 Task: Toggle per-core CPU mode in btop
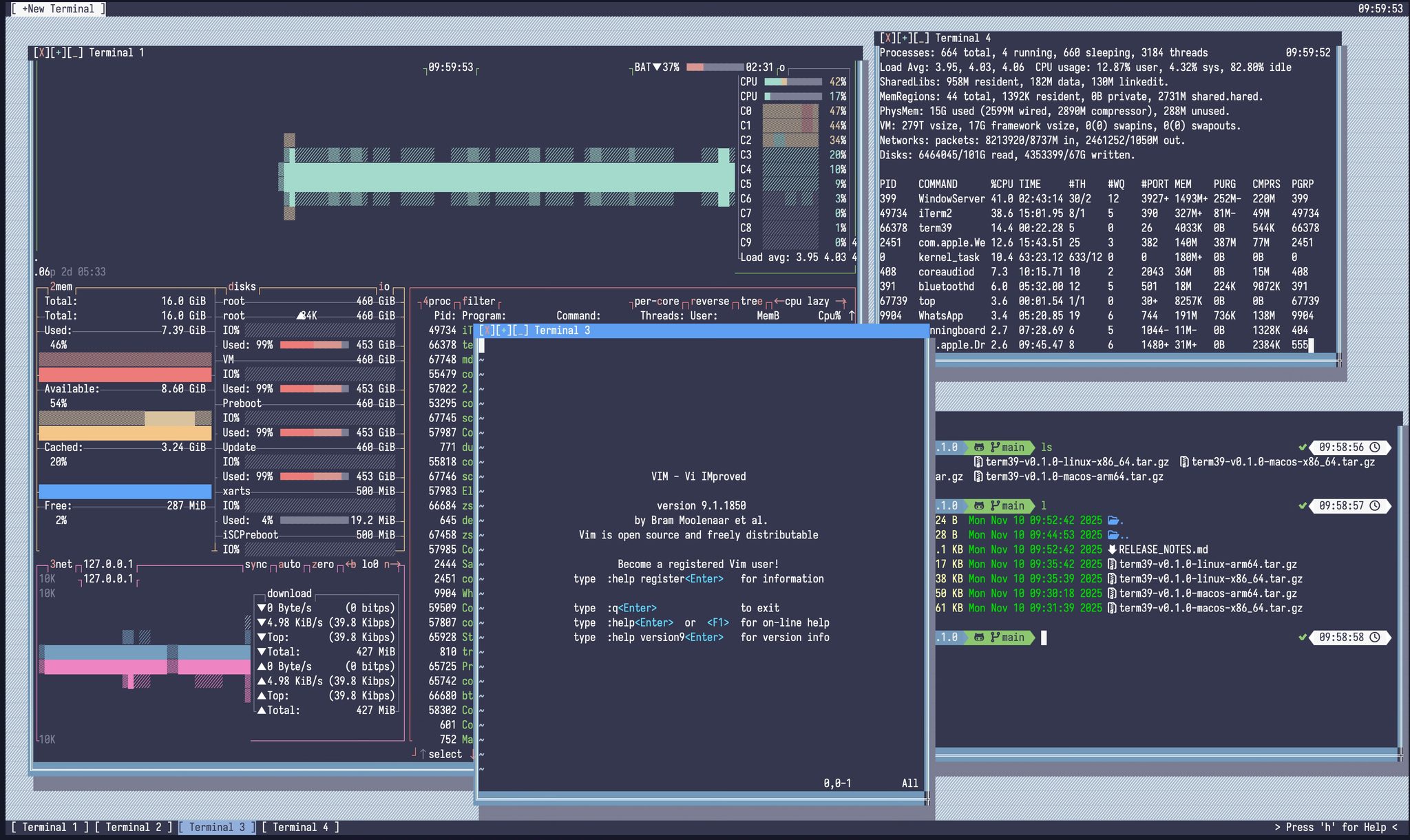click(x=657, y=301)
